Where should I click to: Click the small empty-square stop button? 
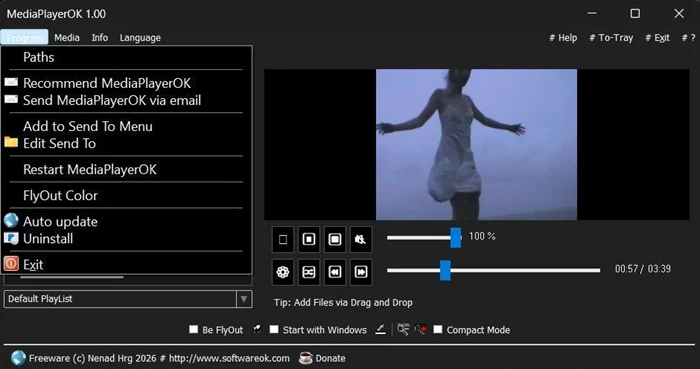pyautogui.click(x=283, y=240)
